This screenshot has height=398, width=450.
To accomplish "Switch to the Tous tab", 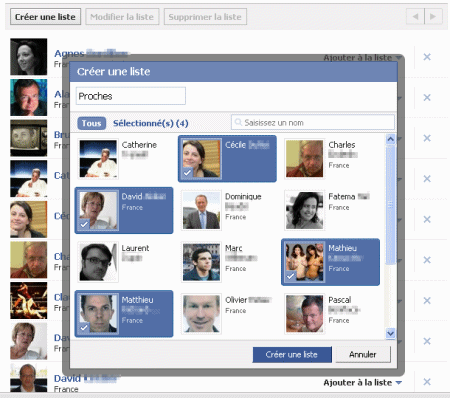I will (x=92, y=123).
